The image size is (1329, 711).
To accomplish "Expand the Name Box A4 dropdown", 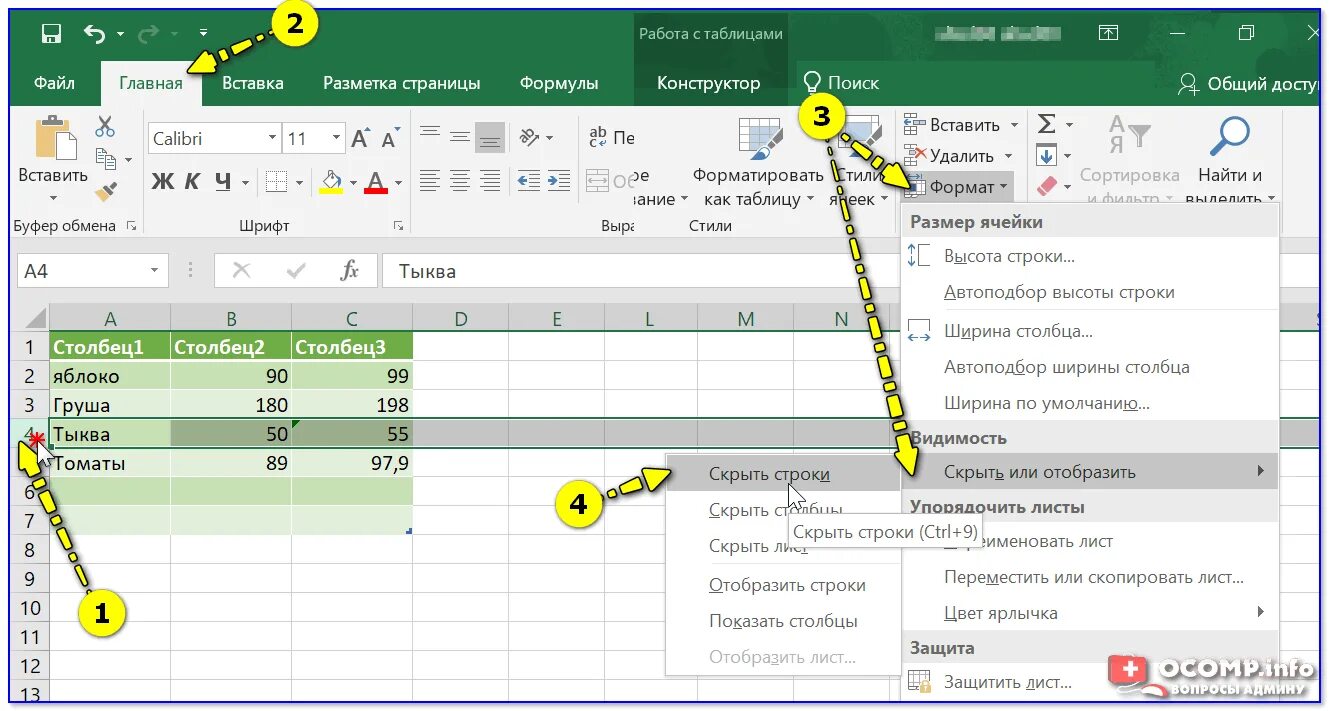I will tap(154, 271).
